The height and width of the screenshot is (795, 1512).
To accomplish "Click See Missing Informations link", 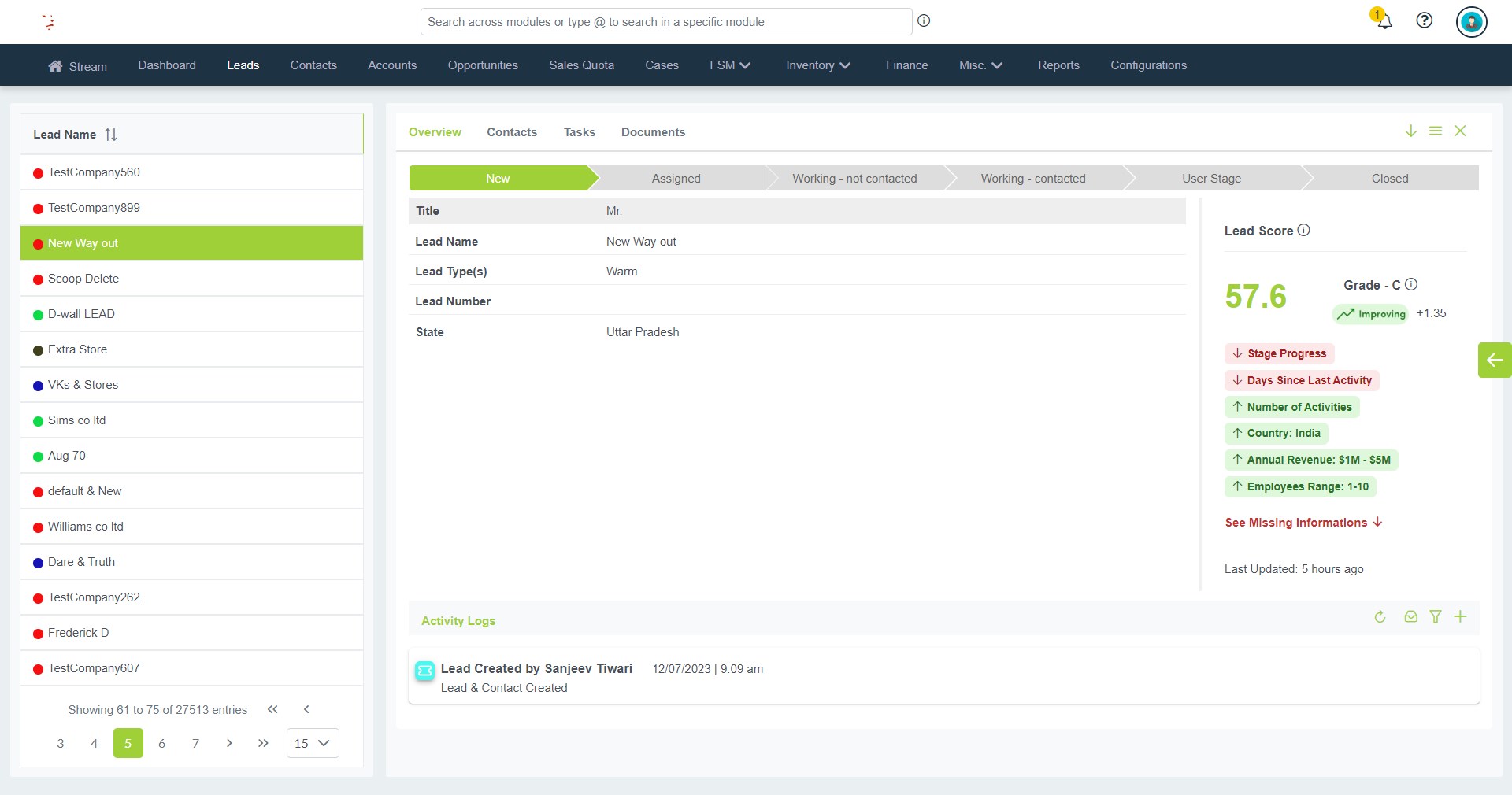I will tap(1303, 523).
